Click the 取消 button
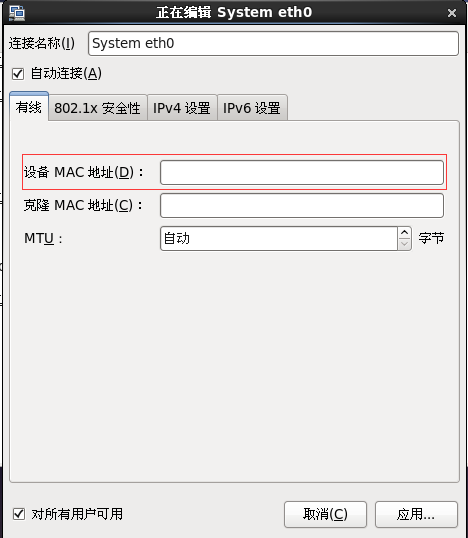 tap(325, 514)
